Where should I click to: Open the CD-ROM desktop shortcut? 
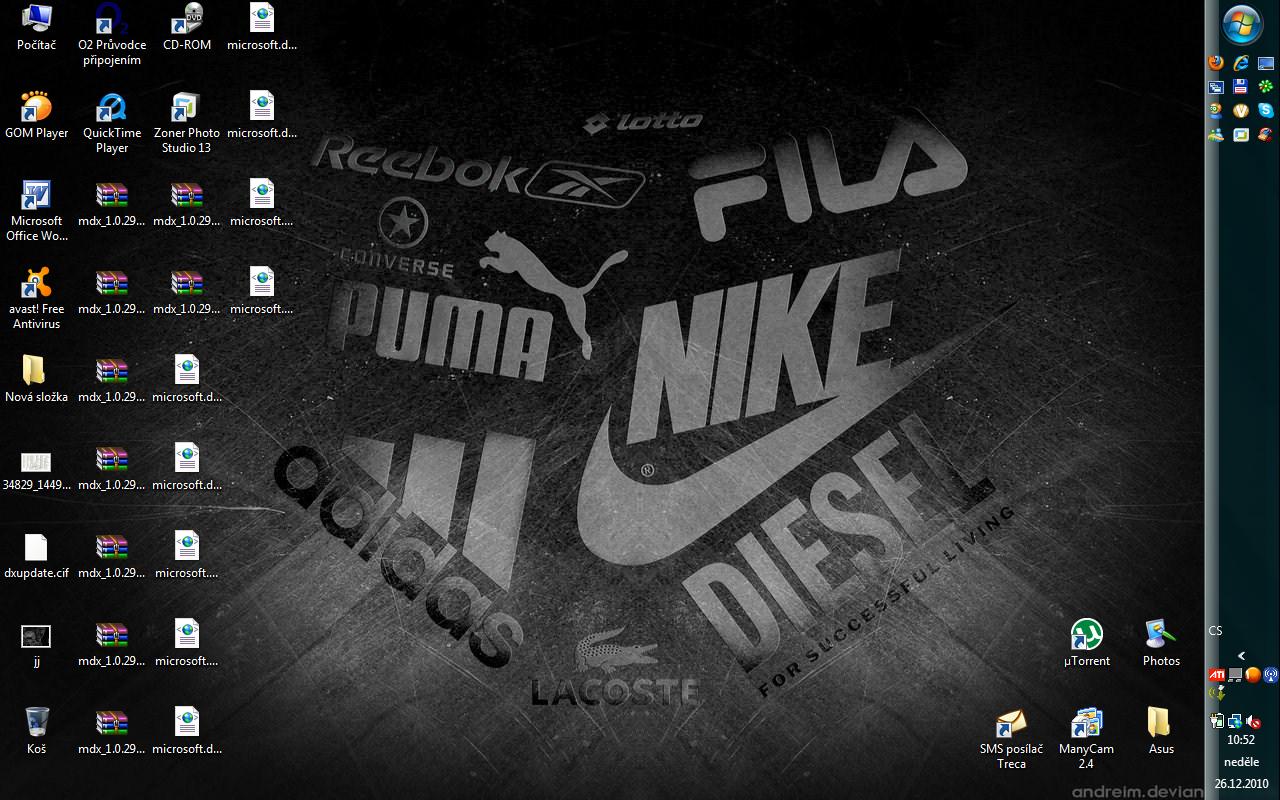187,28
